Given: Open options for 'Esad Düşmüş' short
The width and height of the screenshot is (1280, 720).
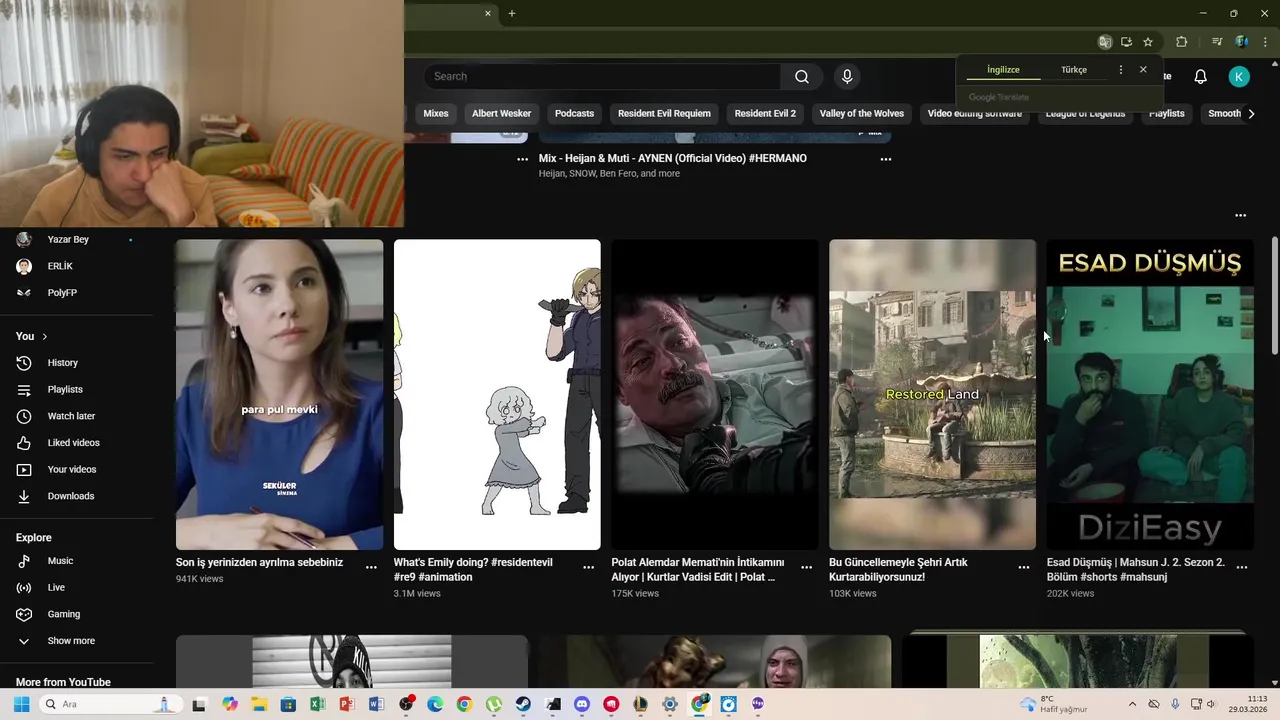Looking at the screenshot, I should (1242, 567).
